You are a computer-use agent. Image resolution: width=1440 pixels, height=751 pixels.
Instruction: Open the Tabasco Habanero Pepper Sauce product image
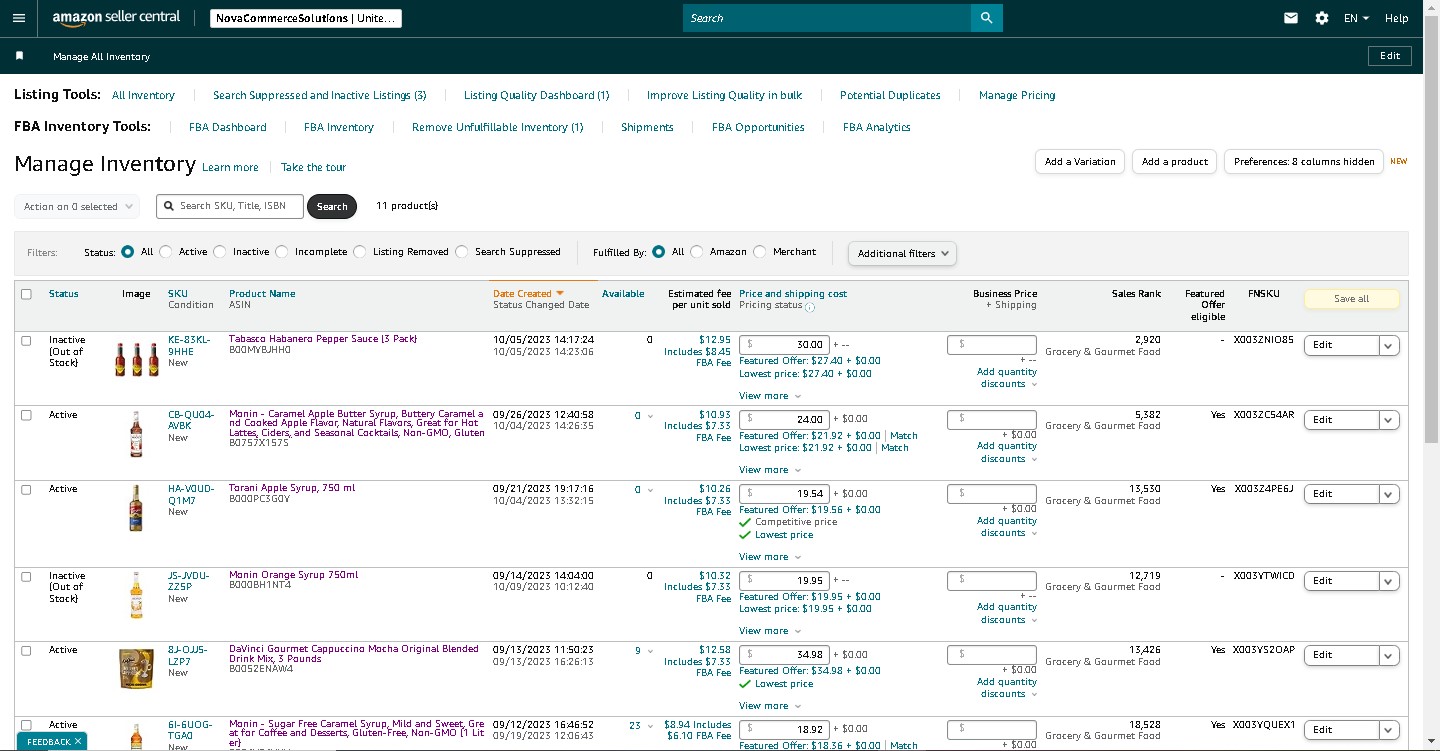[136, 357]
